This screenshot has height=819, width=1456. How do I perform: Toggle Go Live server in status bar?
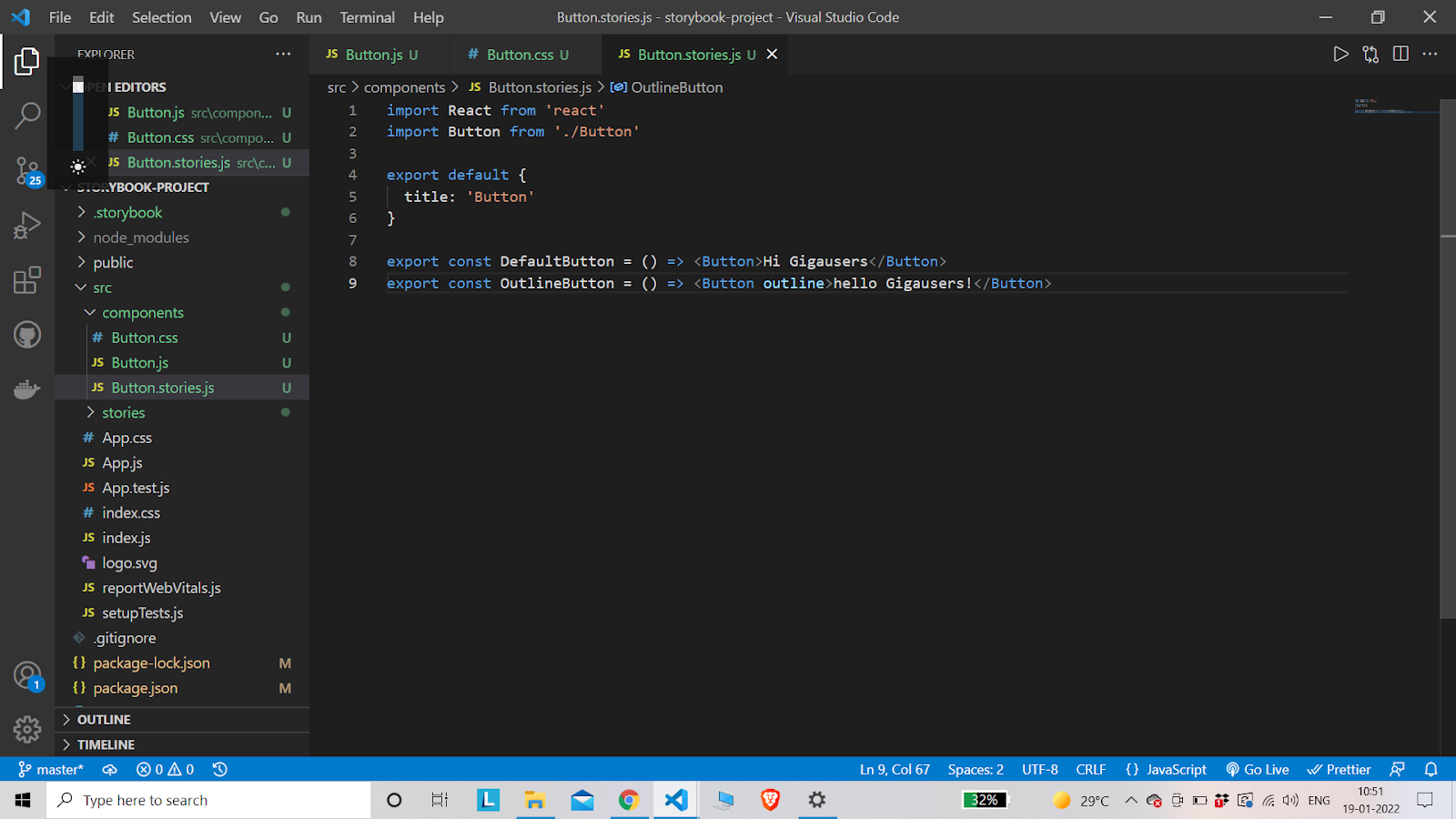pyautogui.click(x=1257, y=770)
